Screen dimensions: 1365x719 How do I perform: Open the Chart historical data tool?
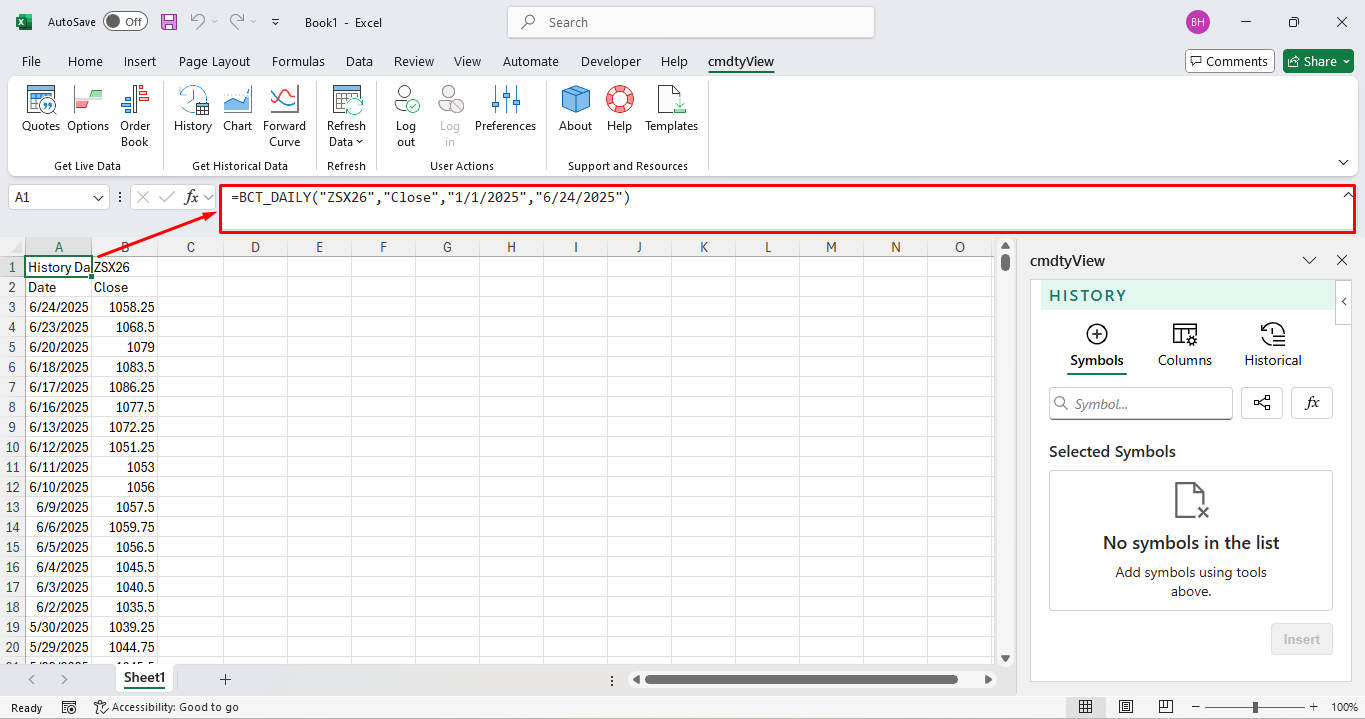[238, 108]
